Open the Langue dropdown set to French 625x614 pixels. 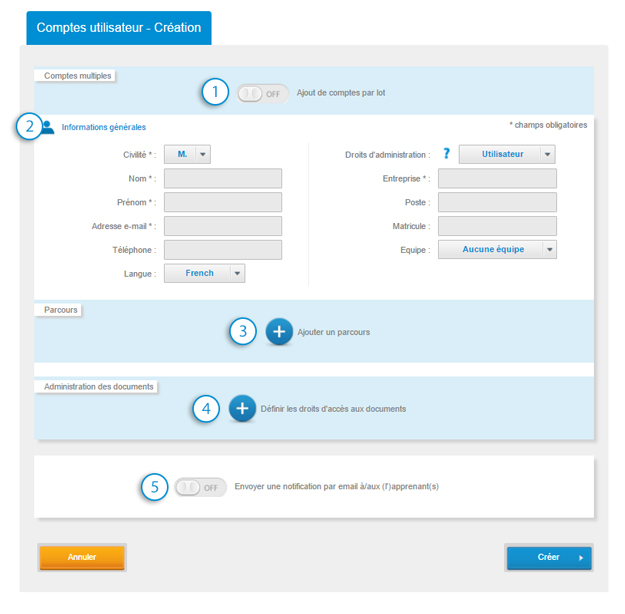[x=204, y=273]
